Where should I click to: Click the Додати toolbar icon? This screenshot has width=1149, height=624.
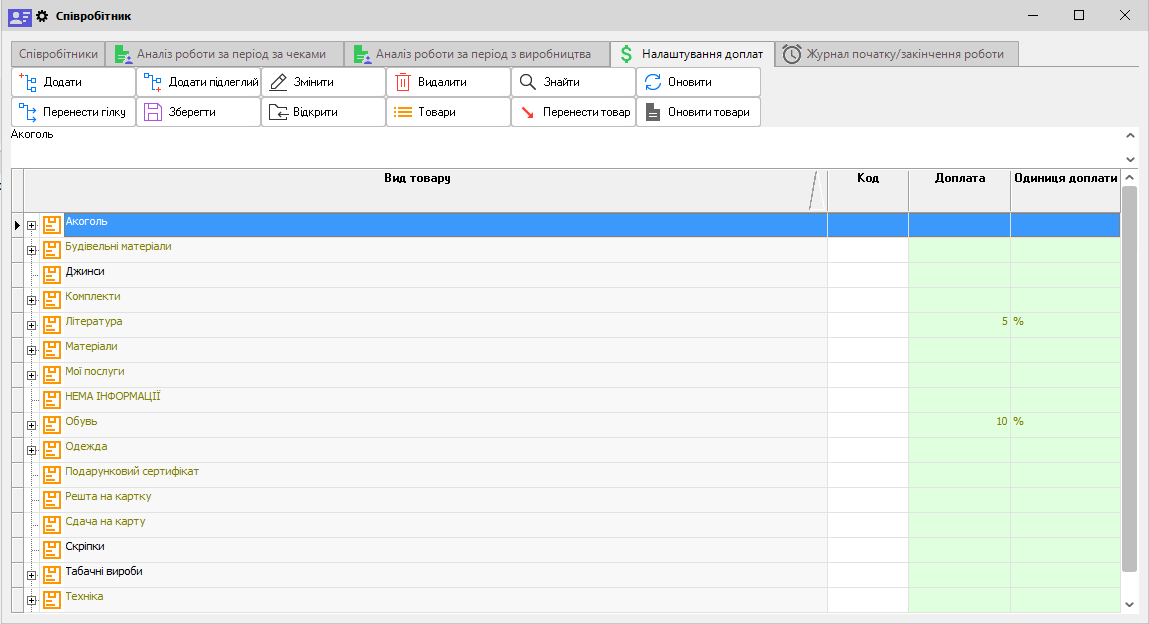click(28, 82)
